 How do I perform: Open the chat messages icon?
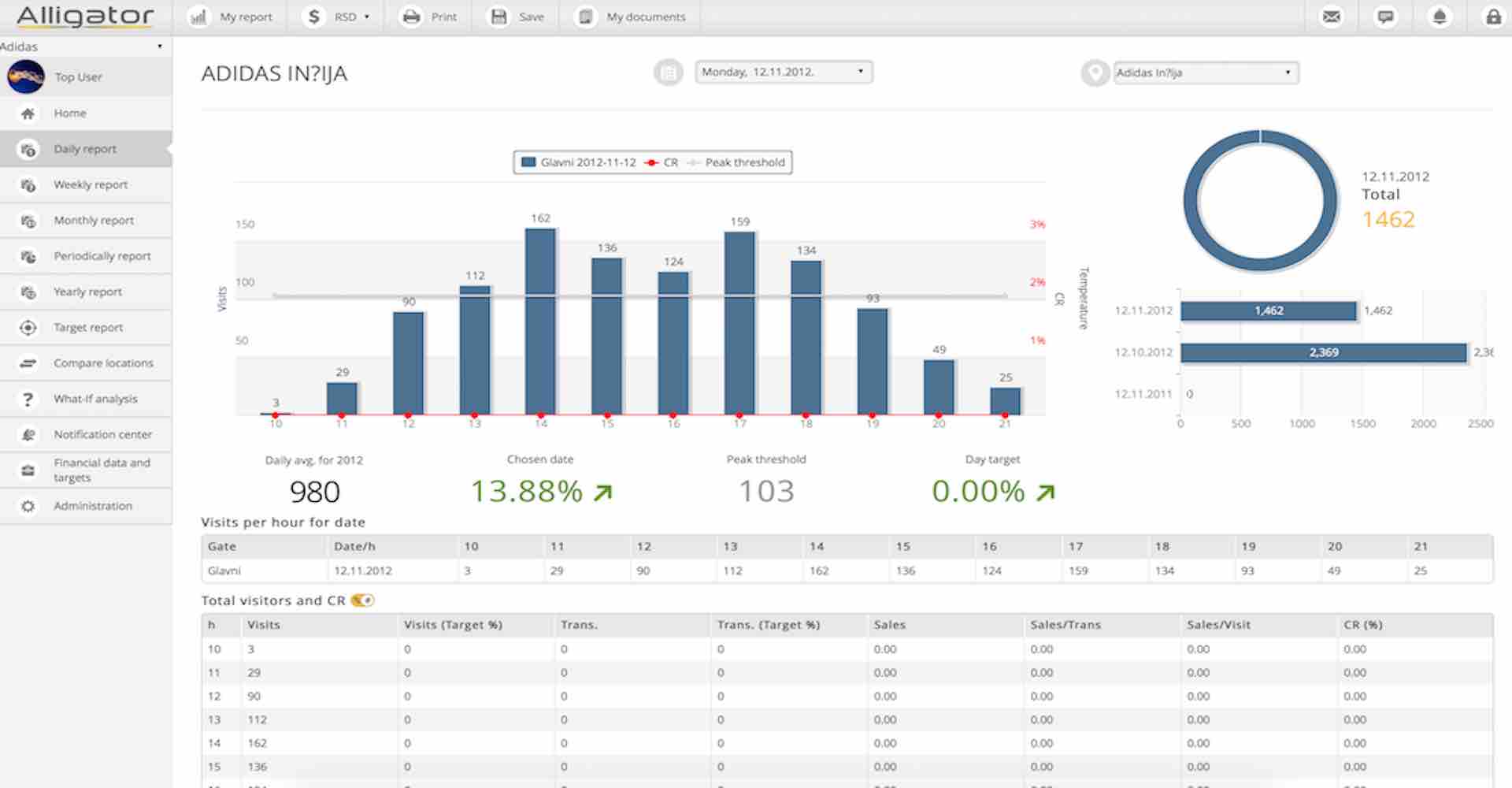click(x=1385, y=17)
